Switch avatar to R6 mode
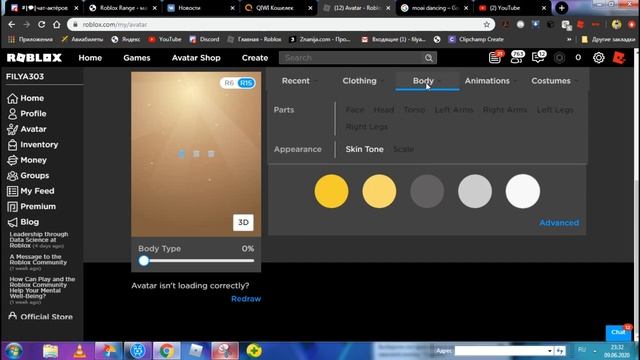Viewport: 640px width, 360px height. (x=229, y=83)
